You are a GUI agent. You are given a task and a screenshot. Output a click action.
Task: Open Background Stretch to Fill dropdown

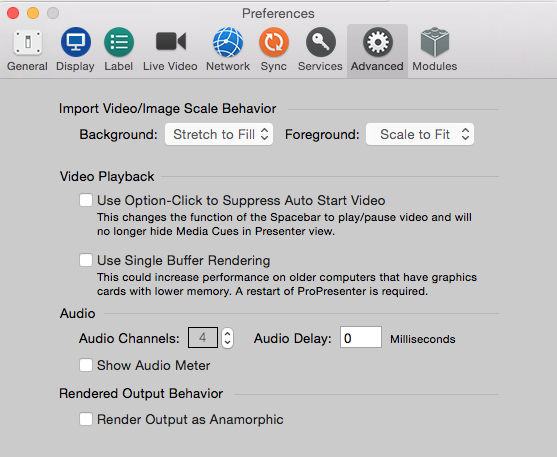point(219,134)
